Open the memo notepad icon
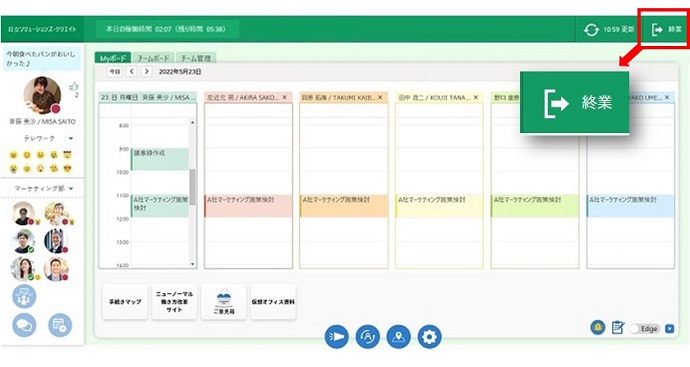Image resolution: width=690 pixels, height=367 pixels. pos(618,328)
